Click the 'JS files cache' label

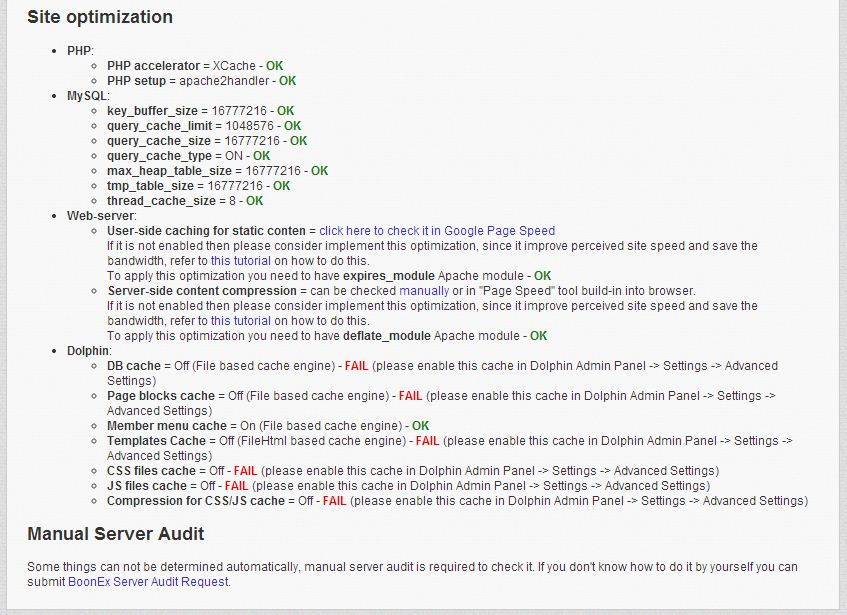pos(147,486)
